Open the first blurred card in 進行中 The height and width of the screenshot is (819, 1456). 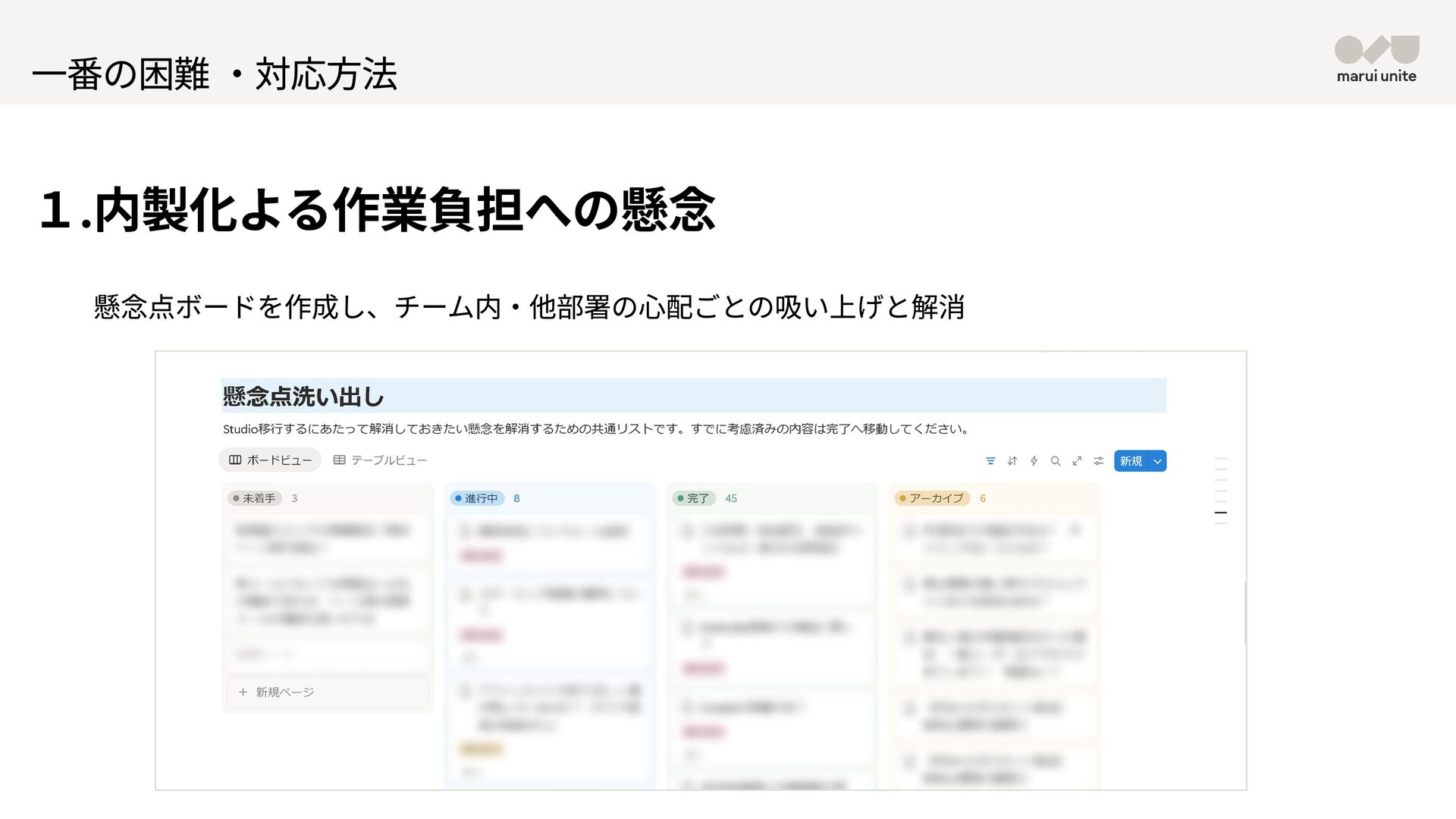551,541
